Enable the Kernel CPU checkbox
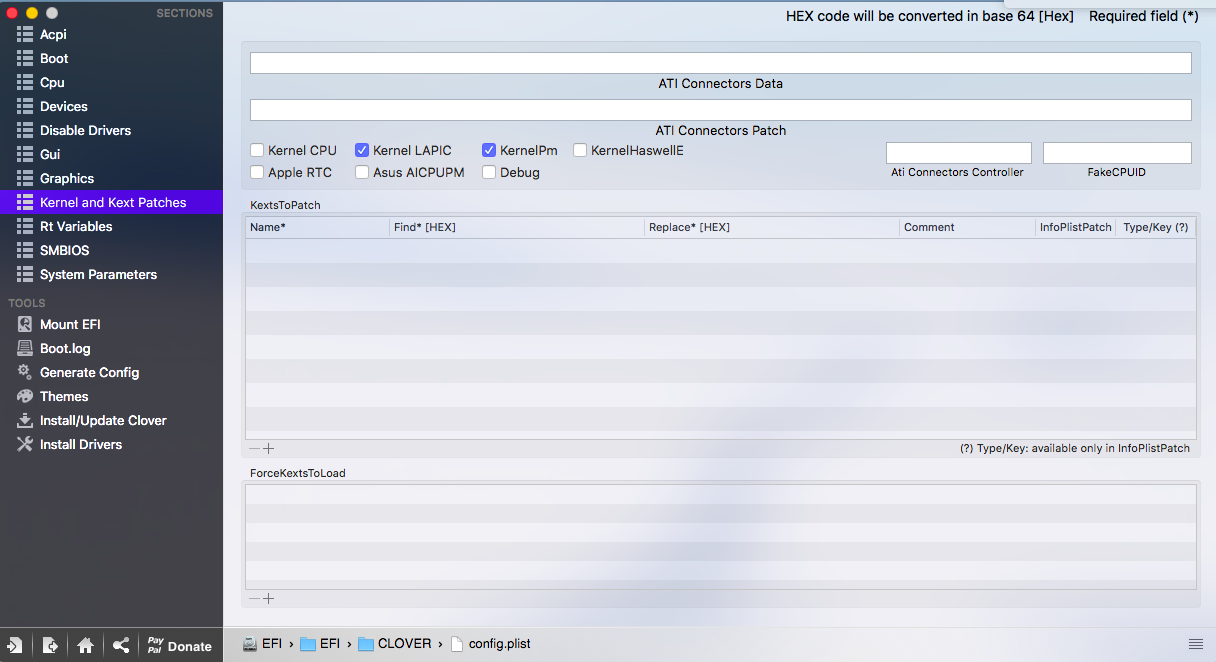1216x662 pixels. click(x=257, y=150)
